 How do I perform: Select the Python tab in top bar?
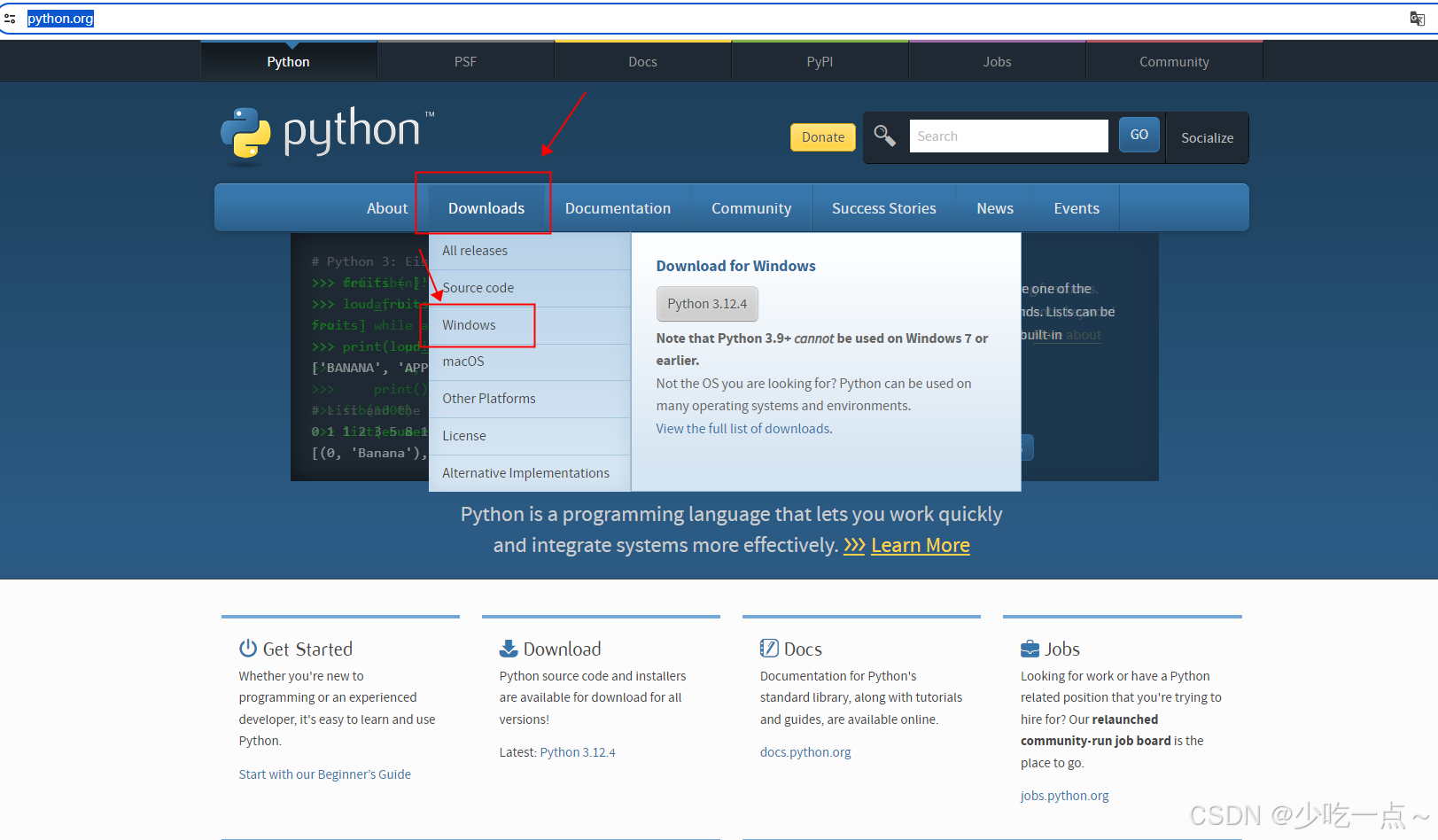click(289, 62)
